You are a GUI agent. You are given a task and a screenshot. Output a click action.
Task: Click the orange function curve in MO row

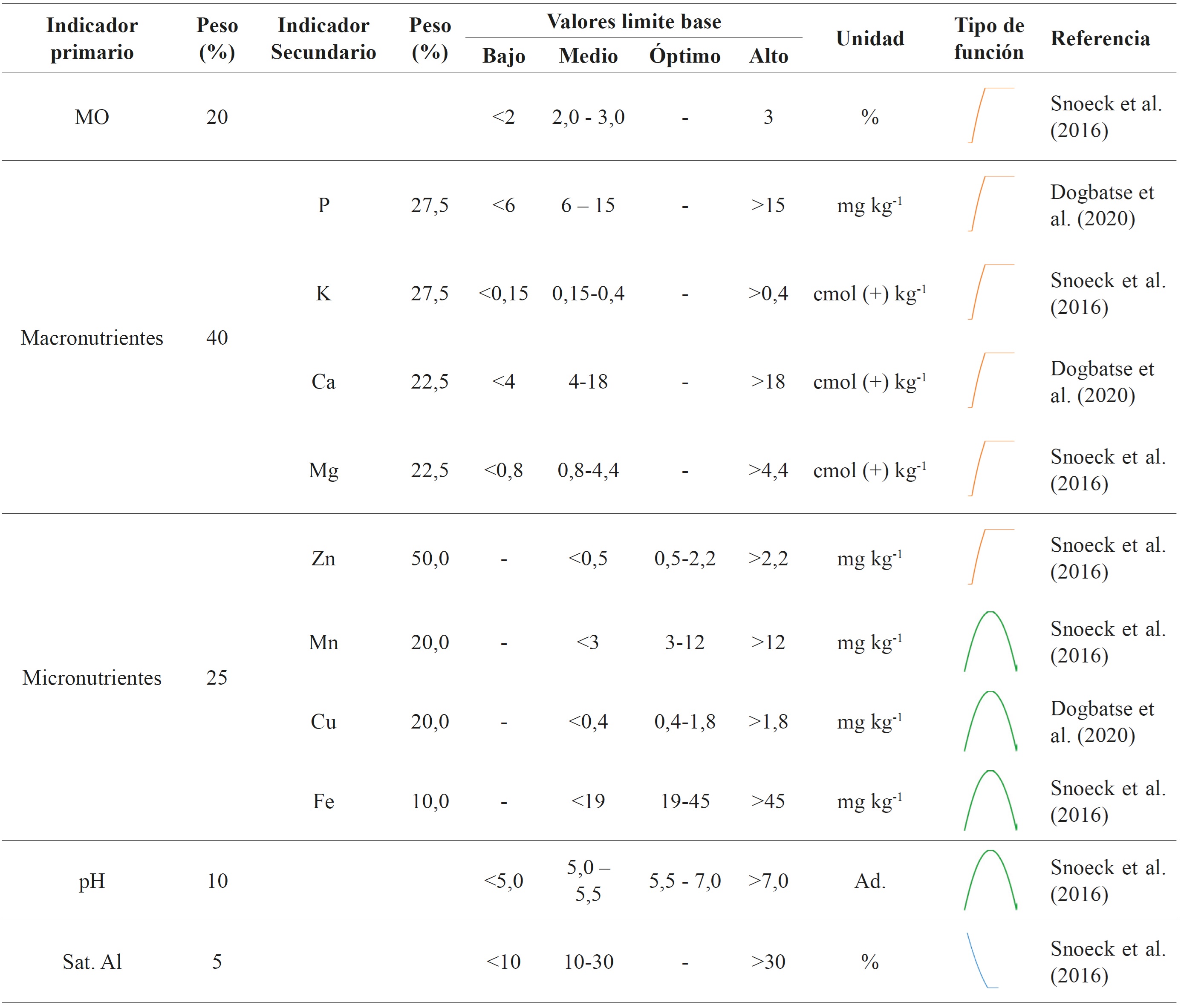[990, 116]
